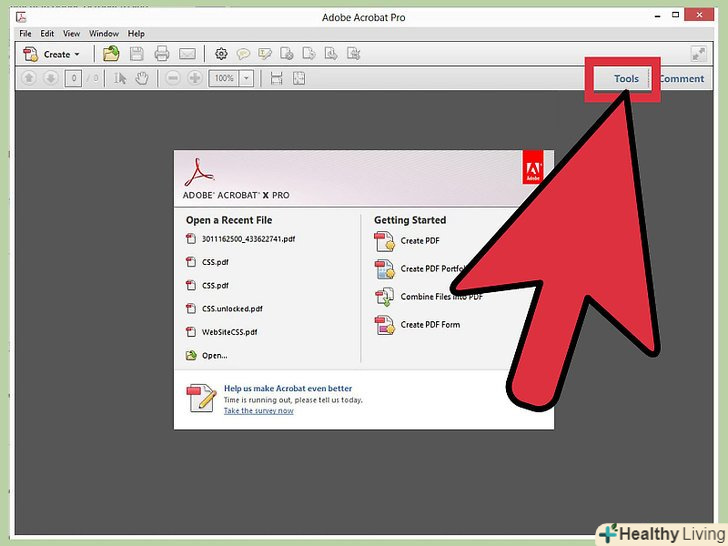Click the Adobe logo on the welcome banner
Screen dimensions: 728x546
(x=533, y=167)
